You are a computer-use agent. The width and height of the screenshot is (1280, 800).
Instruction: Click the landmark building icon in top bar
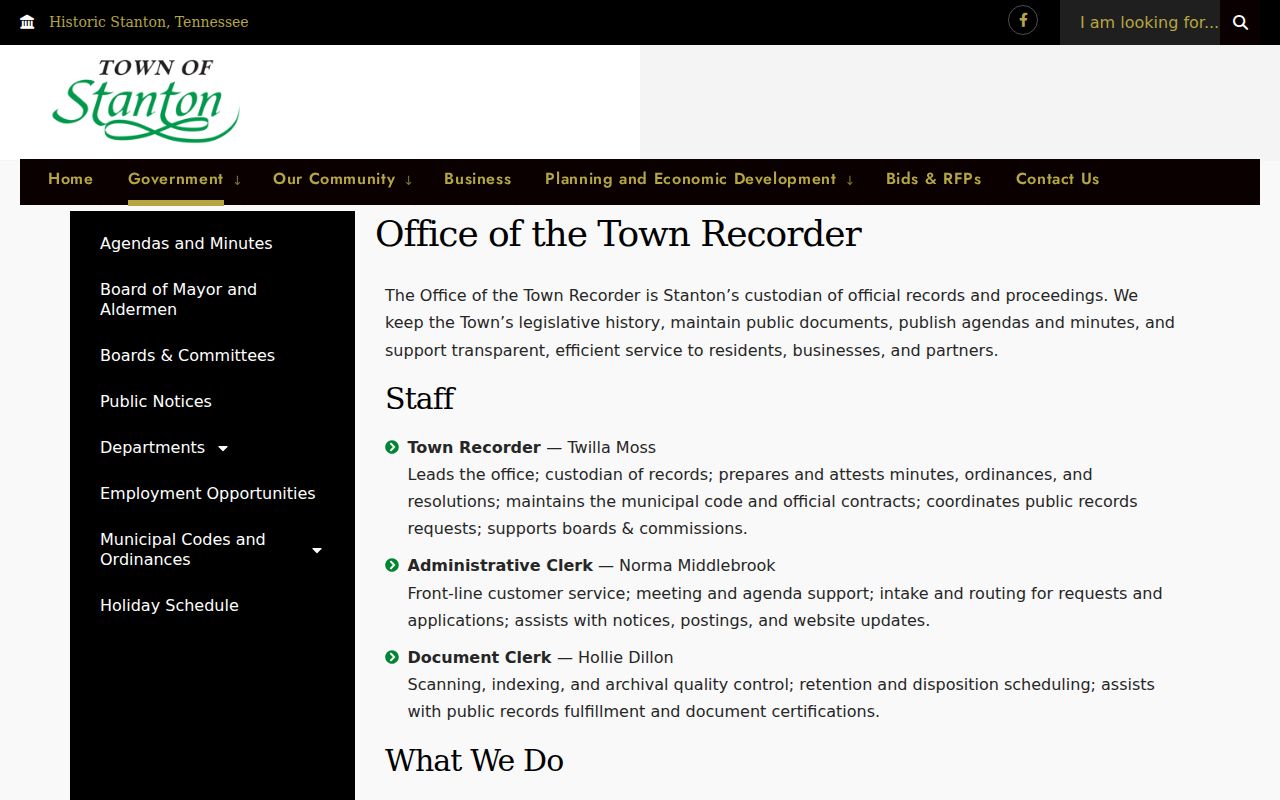pos(27,22)
